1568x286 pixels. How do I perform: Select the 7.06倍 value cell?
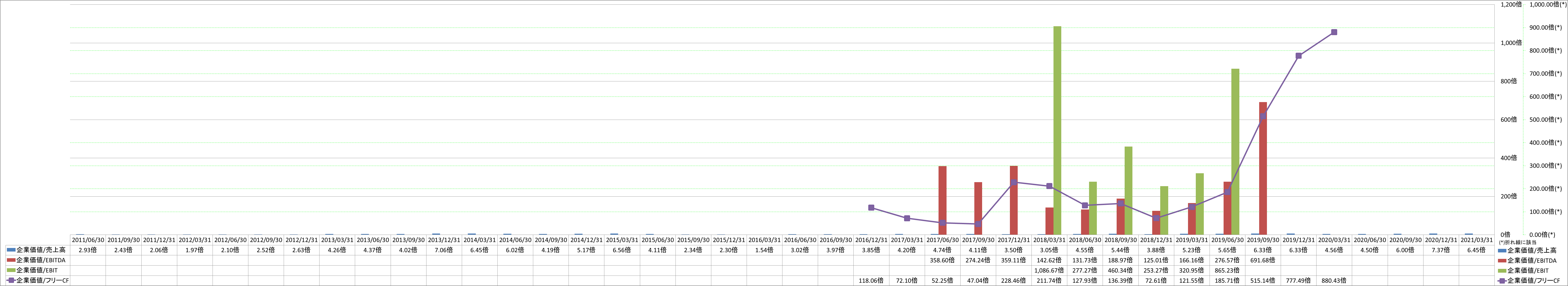tap(444, 250)
